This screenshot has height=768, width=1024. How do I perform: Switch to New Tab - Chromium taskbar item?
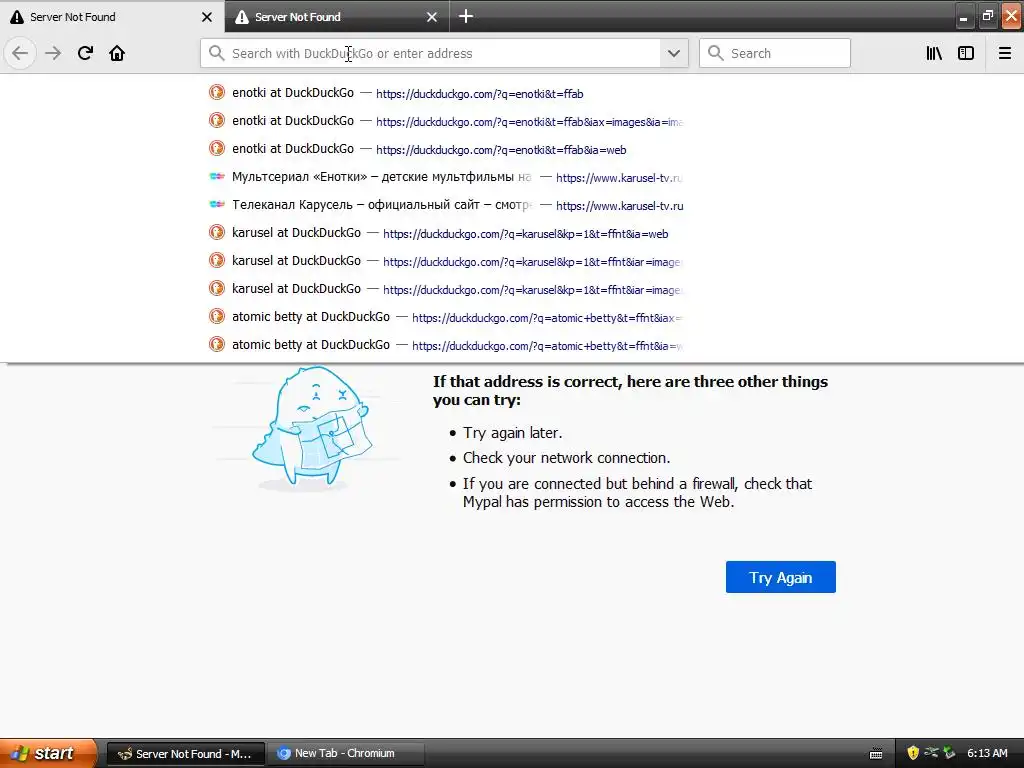point(345,754)
